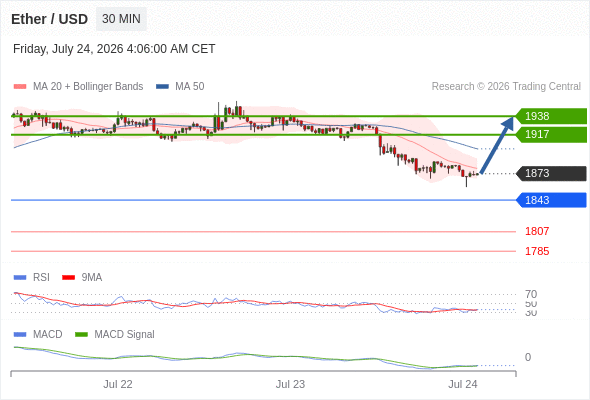The height and width of the screenshot is (400, 590).
Task: Select the 1917 green resistance label
Action: coord(551,134)
